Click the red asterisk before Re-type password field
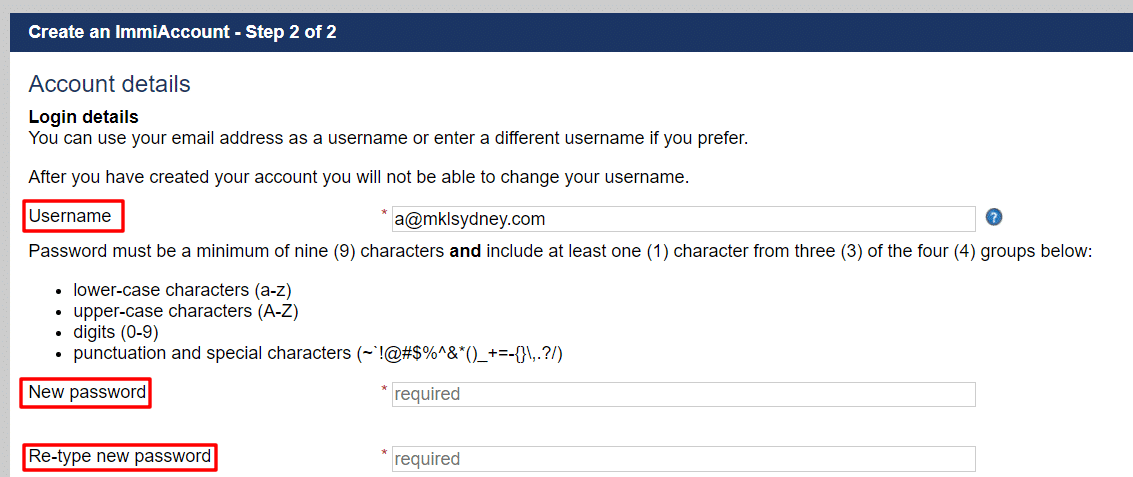 pos(384,454)
